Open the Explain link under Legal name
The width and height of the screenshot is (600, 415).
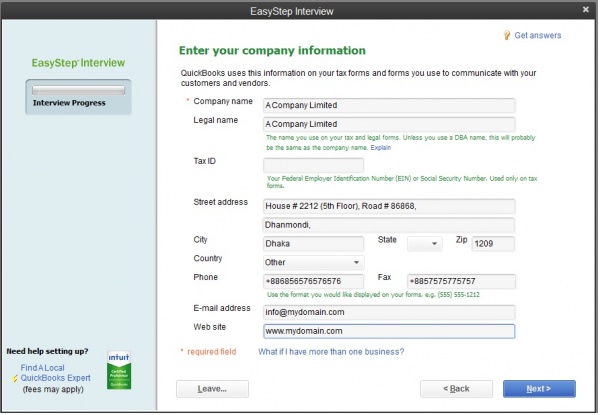click(381, 148)
